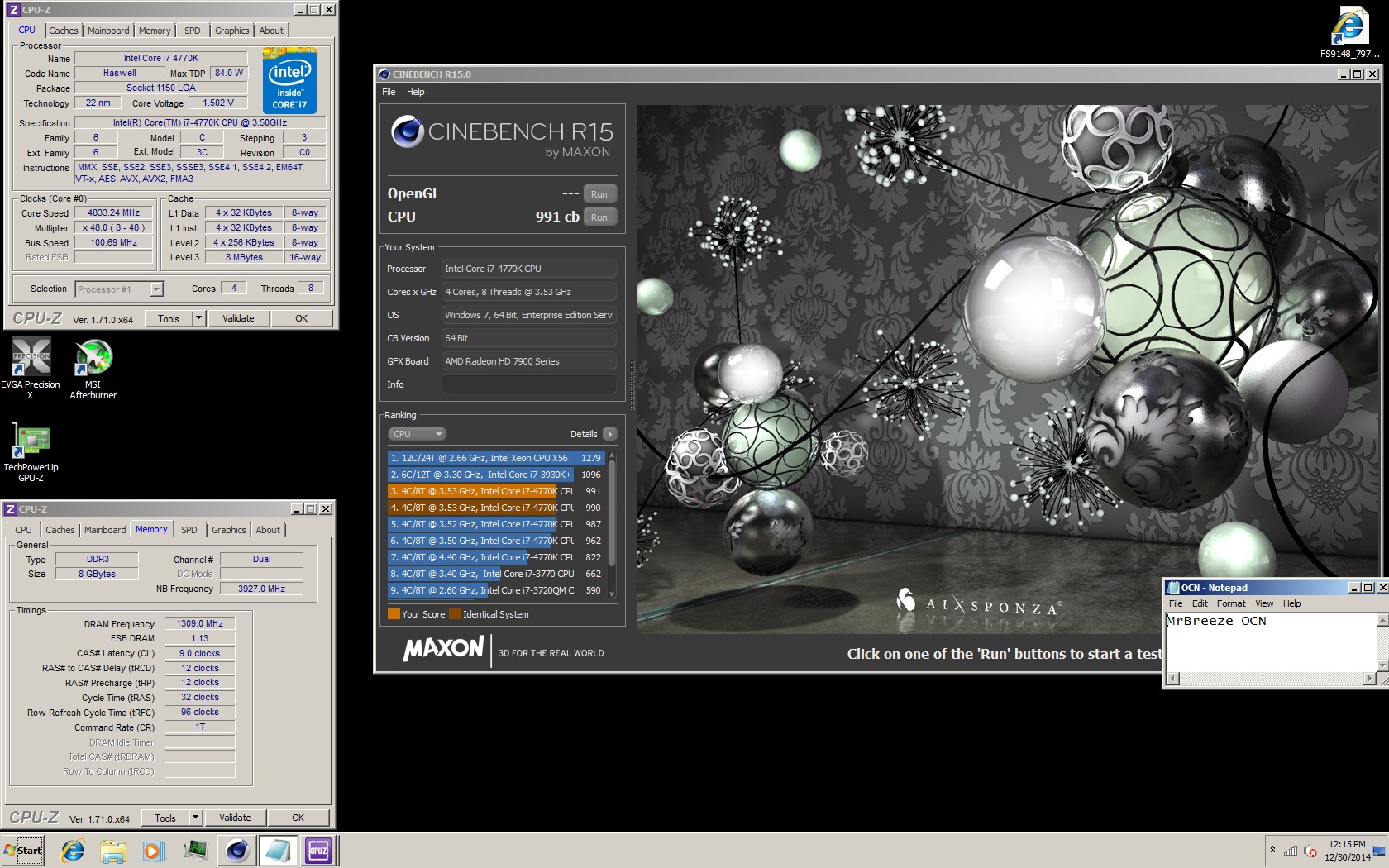Open the Help menu in Cinebench

coord(416,92)
